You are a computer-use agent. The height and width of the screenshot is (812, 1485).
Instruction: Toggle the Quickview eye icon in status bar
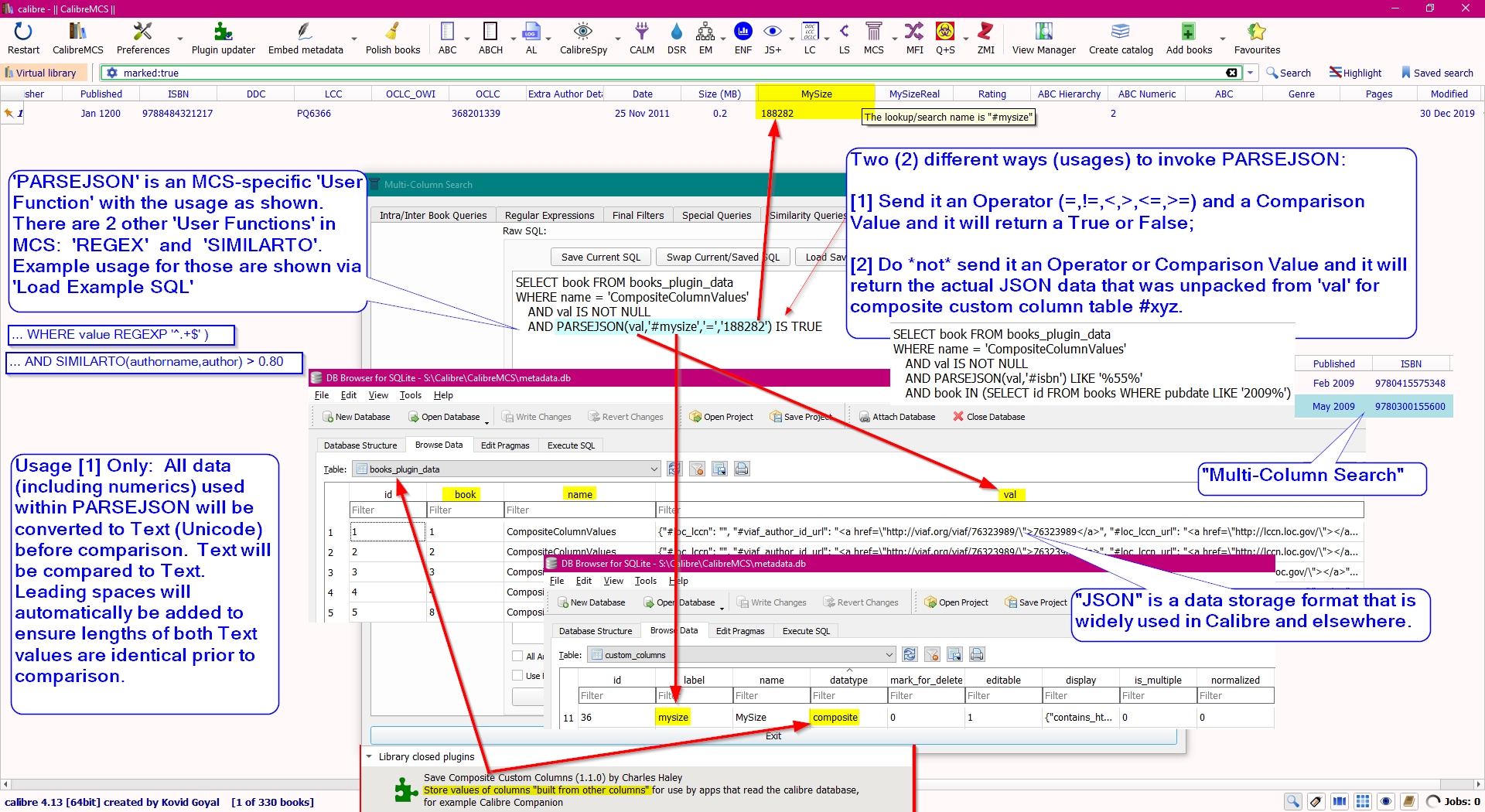click(1386, 802)
